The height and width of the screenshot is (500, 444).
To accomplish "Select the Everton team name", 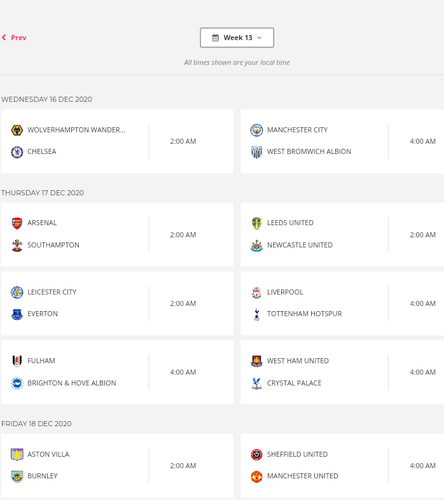I will 43,314.
